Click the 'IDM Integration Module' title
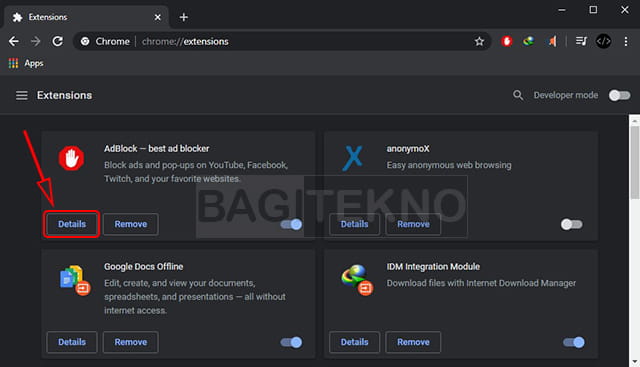 [433, 267]
